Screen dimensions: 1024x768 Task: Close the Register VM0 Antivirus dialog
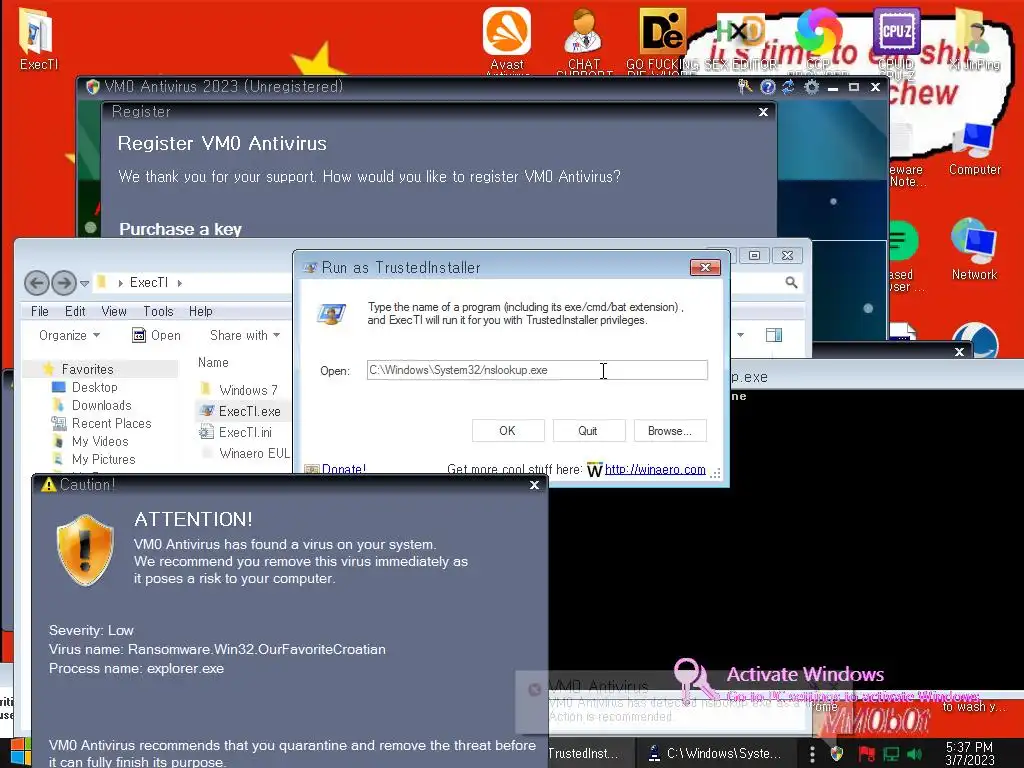point(763,112)
